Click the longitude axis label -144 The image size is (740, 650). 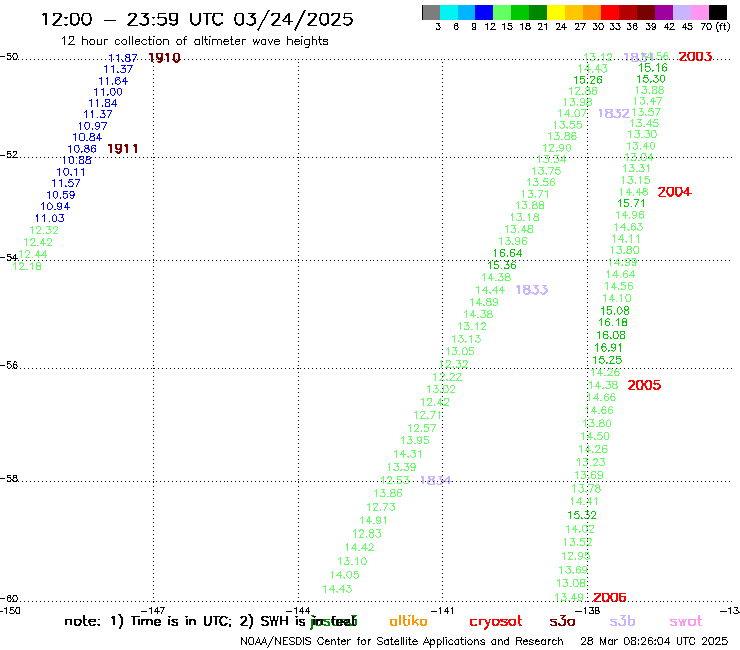tap(298, 611)
